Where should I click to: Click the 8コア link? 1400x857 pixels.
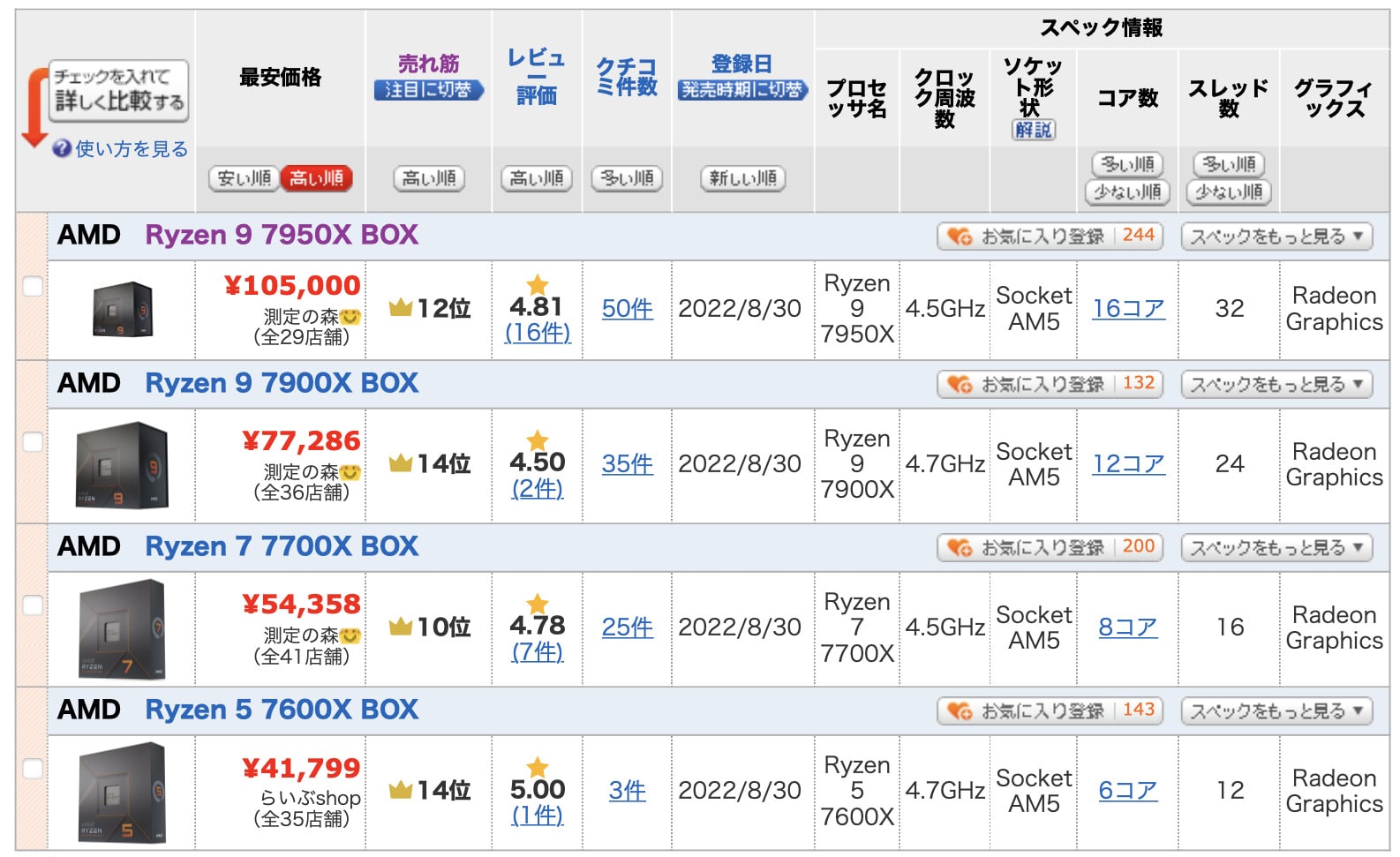[1128, 628]
